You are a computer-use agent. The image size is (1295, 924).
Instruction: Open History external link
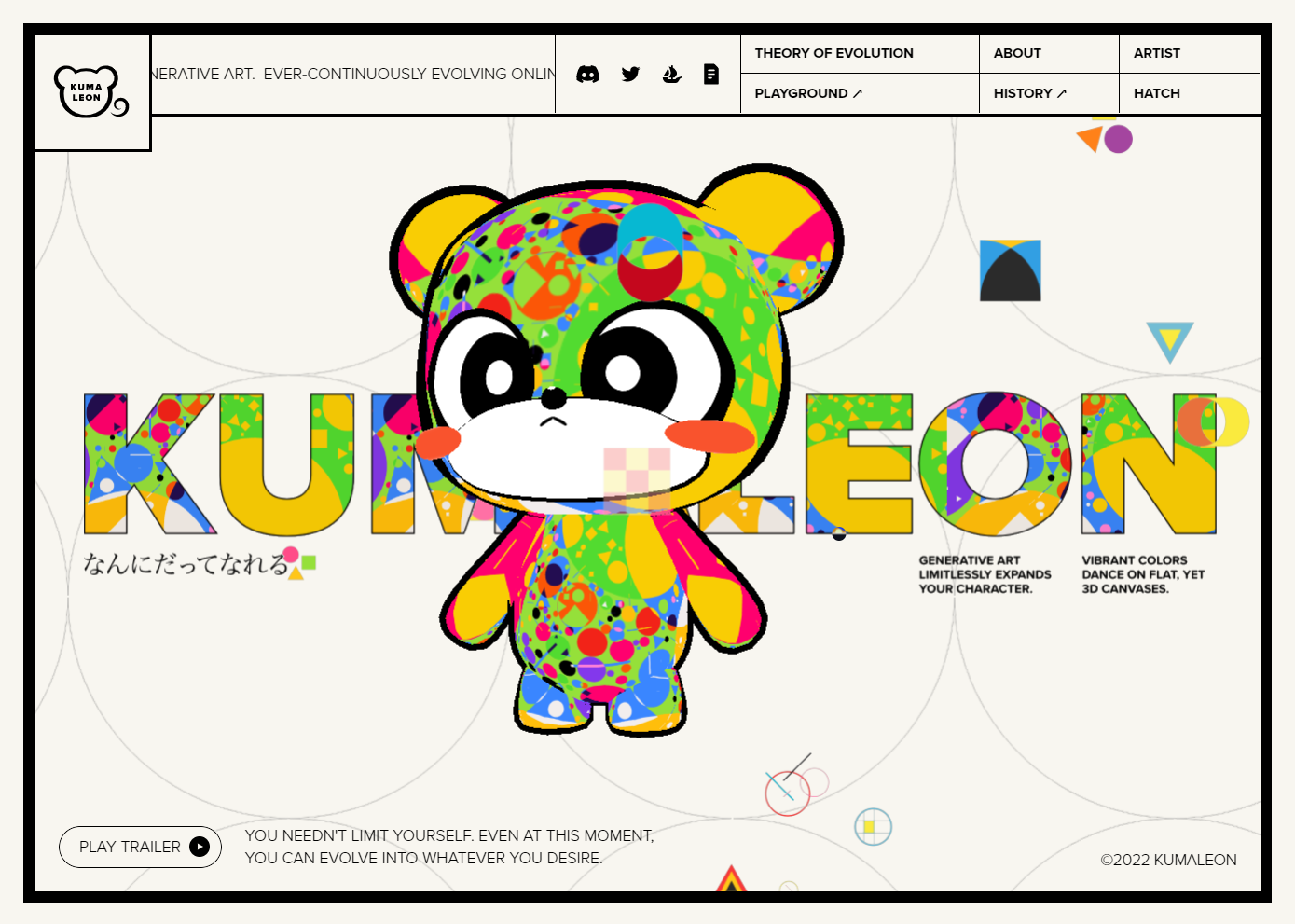(x=1030, y=93)
